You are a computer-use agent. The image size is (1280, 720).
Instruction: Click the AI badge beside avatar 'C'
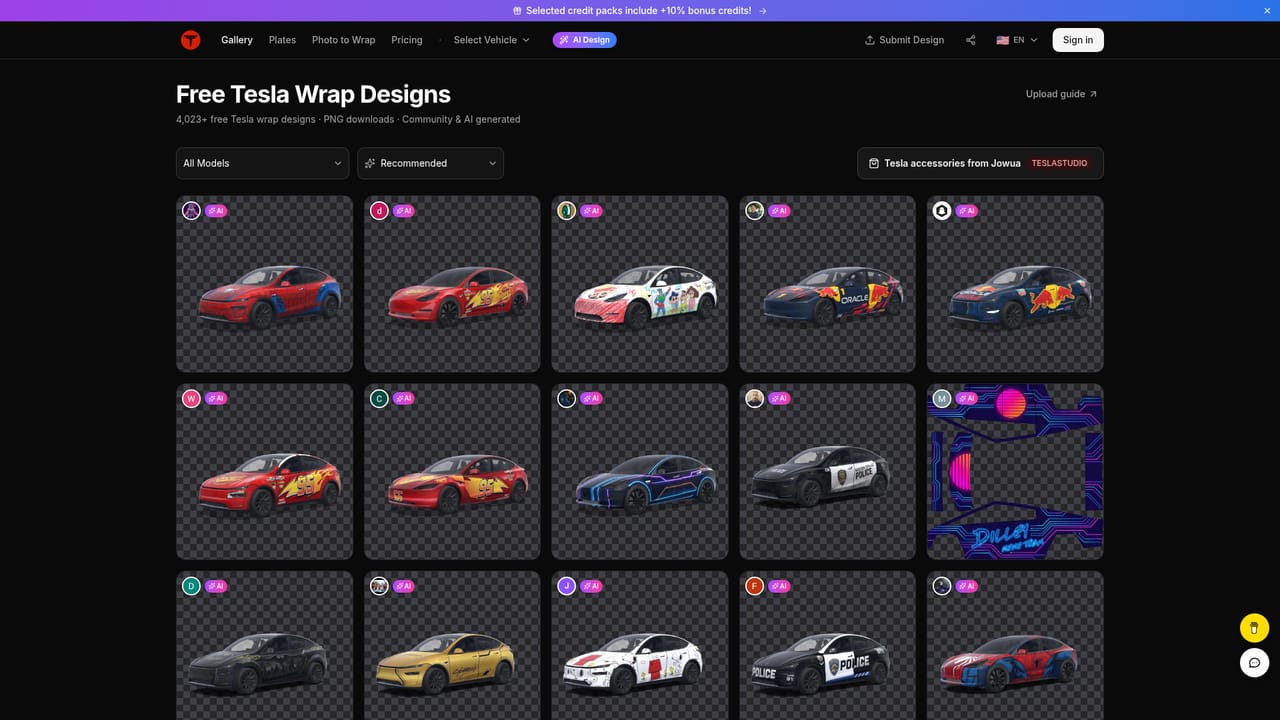pos(403,398)
